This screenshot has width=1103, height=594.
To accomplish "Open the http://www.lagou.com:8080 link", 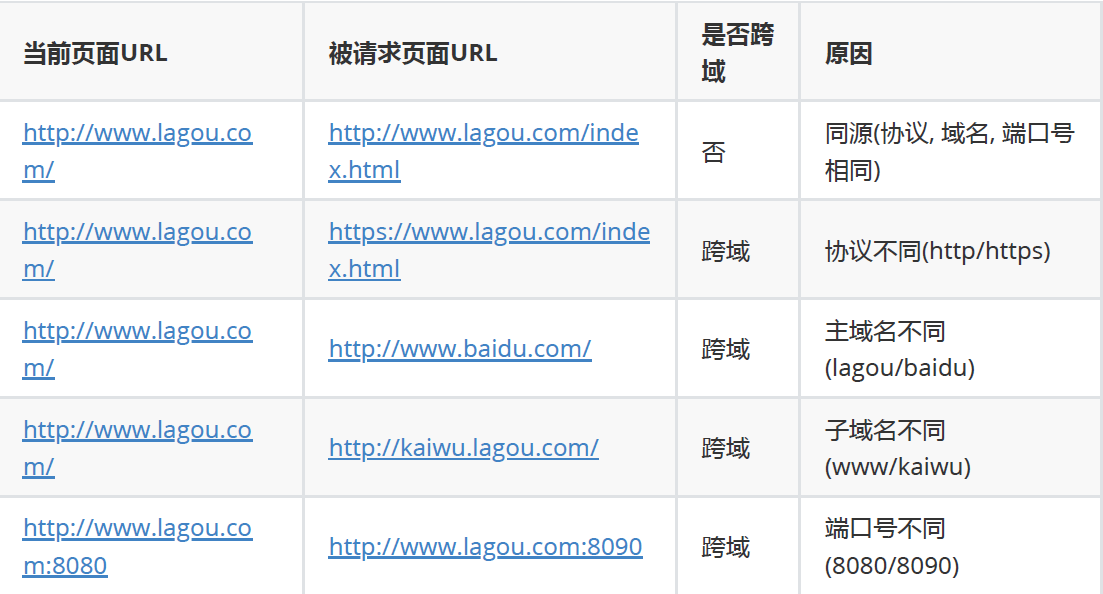I will (137, 546).
